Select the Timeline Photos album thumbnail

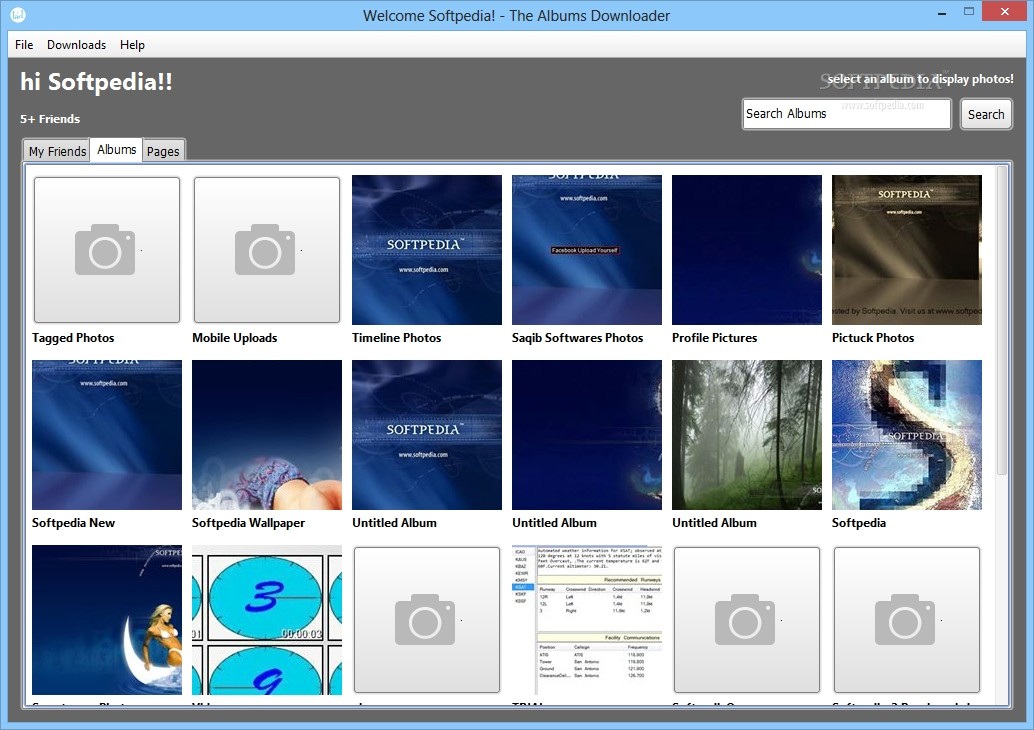click(x=427, y=250)
